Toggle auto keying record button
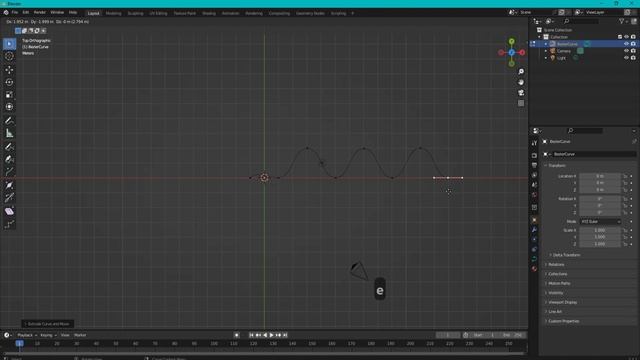 [x=236, y=335]
